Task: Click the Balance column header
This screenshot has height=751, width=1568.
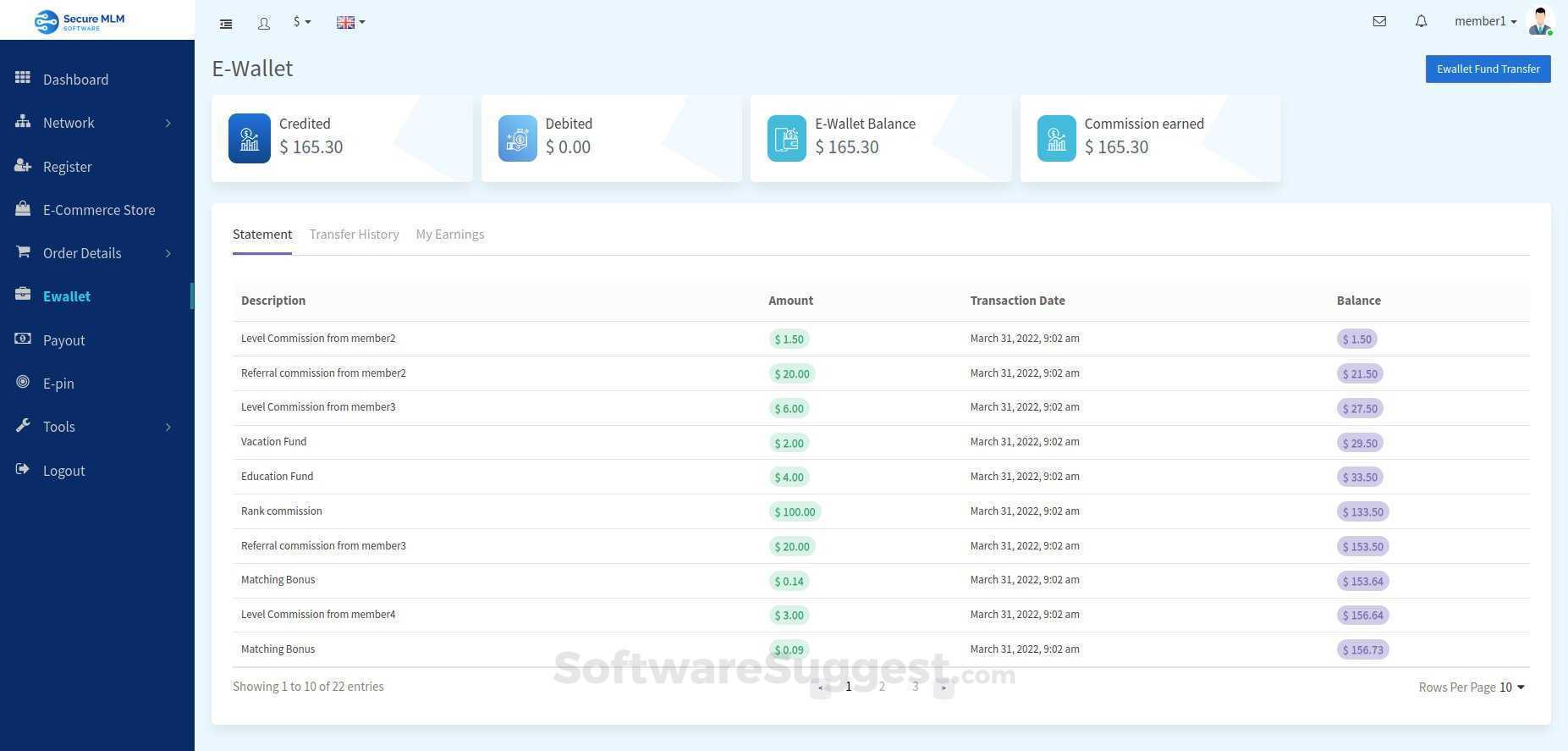Action: coord(1359,301)
